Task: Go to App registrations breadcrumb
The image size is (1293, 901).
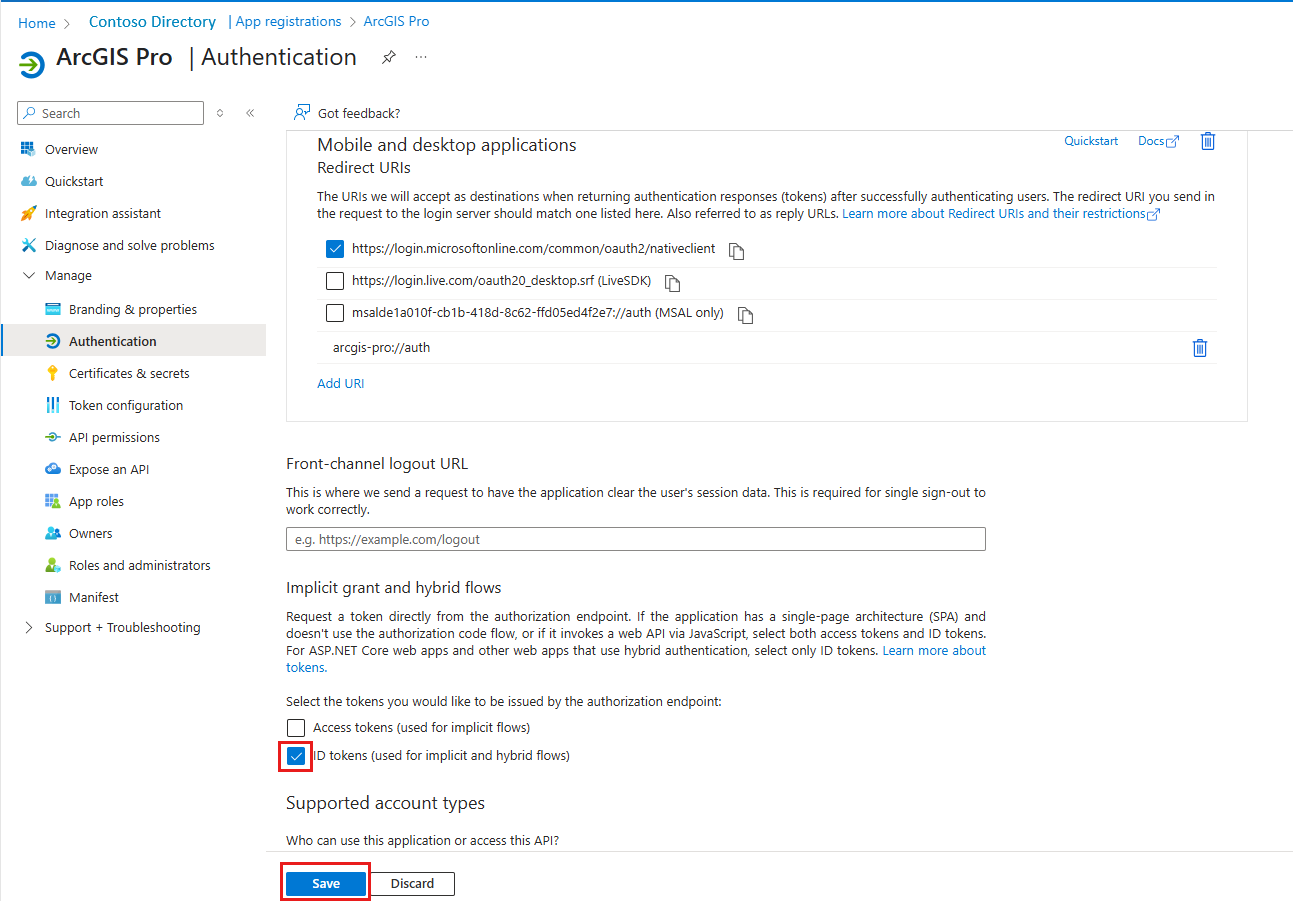Action: tap(288, 21)
